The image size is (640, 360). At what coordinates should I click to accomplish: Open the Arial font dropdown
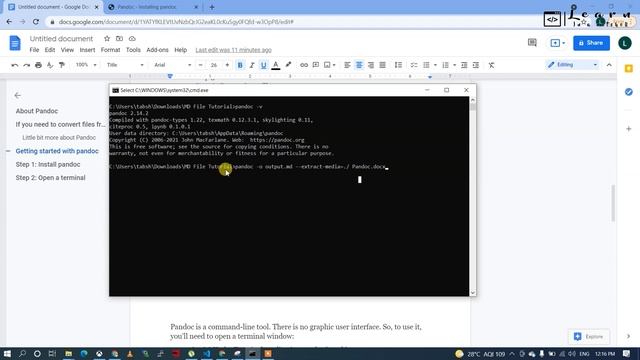tap(173, 65)
